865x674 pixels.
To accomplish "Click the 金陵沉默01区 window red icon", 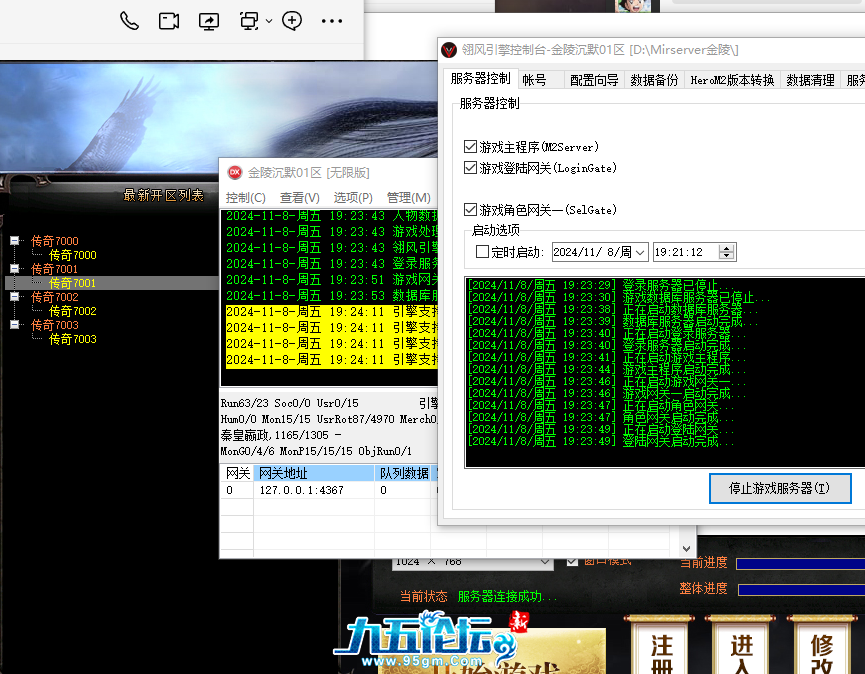I will pos(234,173).
